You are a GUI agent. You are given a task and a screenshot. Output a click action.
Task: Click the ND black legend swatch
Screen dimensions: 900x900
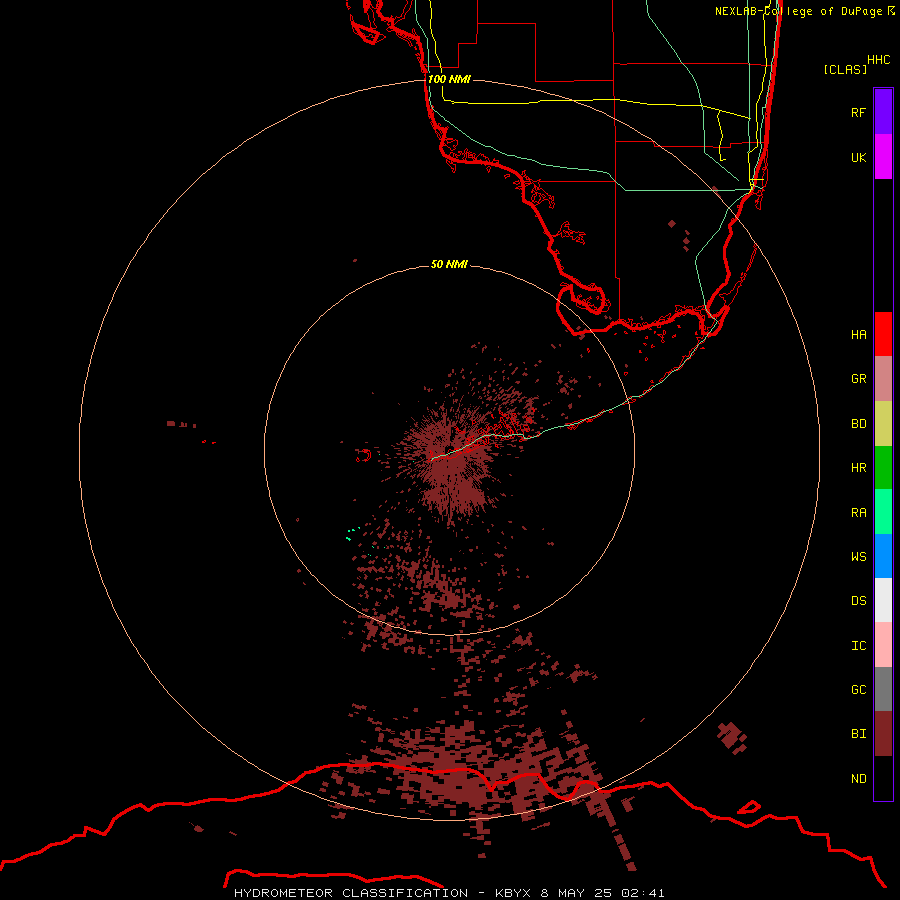click(x=883, y=778)
